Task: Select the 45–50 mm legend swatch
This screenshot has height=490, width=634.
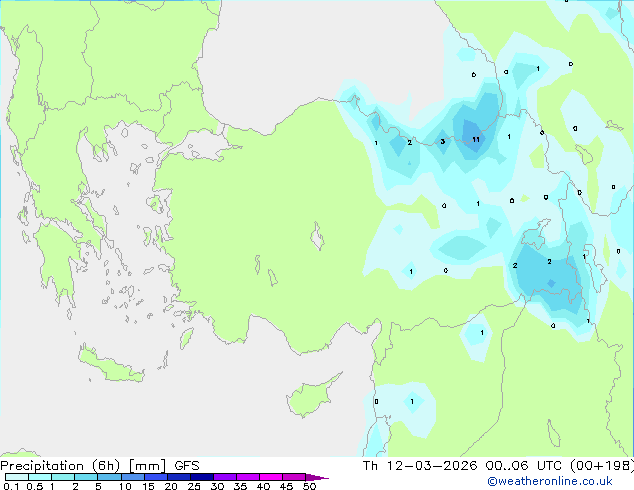Action: coord(294,477)
